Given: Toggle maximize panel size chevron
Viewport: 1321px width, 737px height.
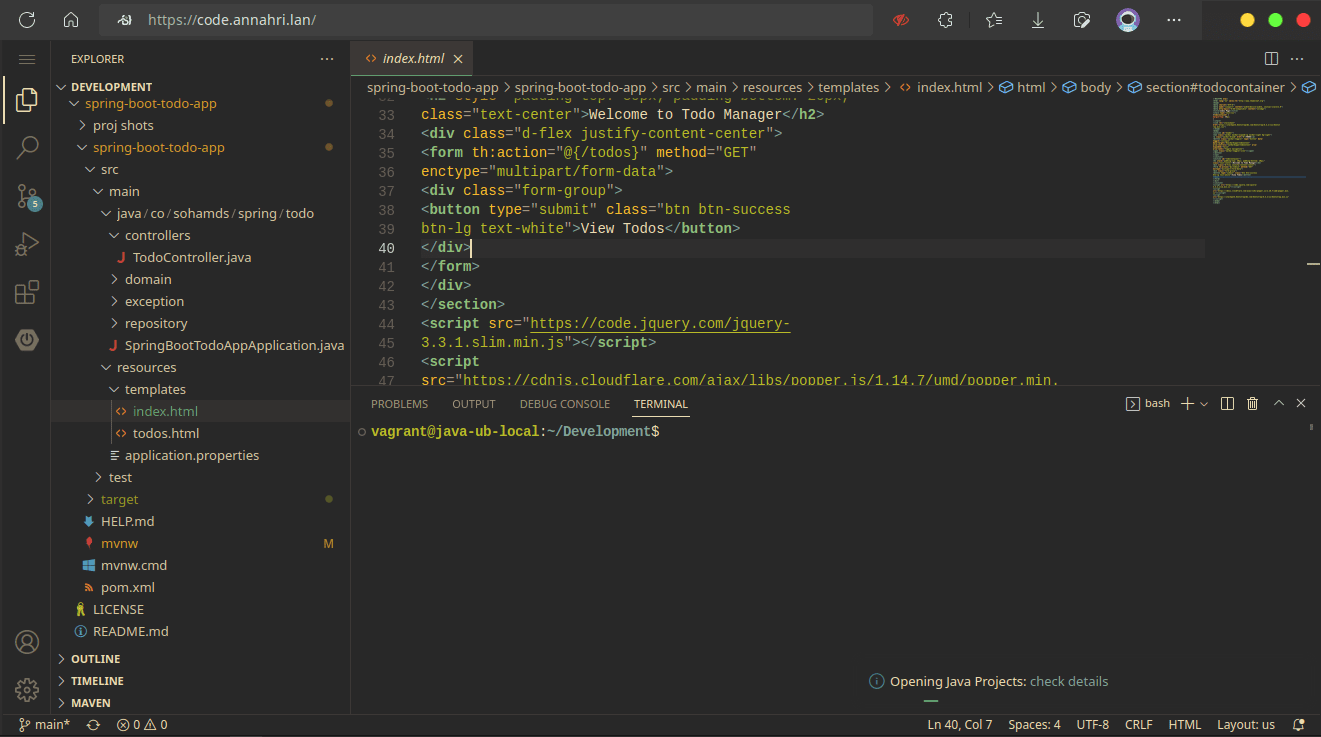Looking at the screenshot, I should pos(1278,403).
